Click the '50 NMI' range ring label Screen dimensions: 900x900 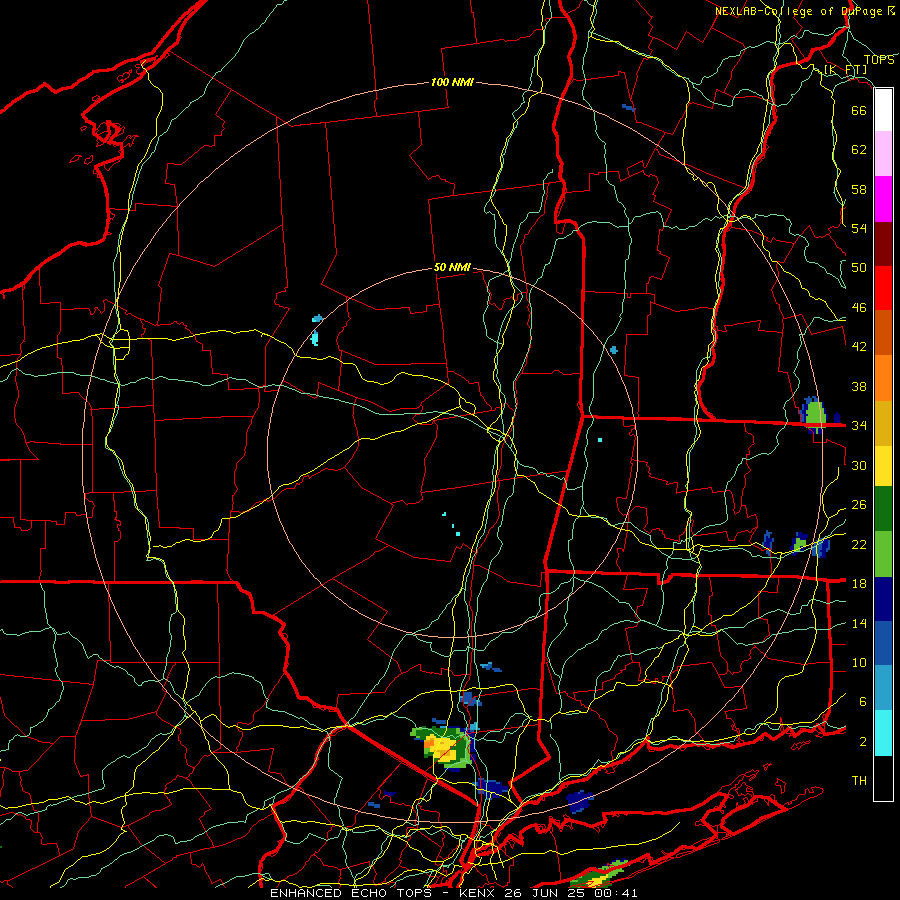tap(452, 267)
